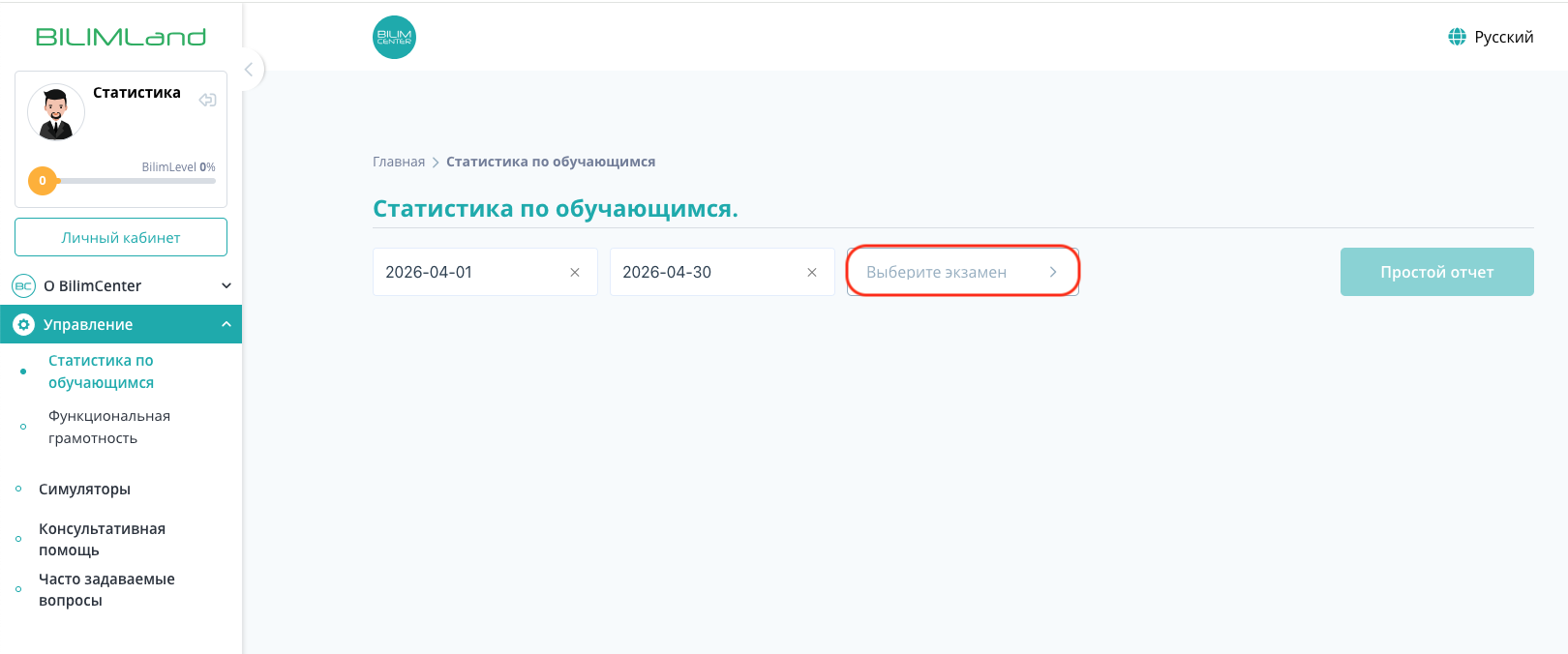The width and height of the screenshot is (1568, 654).
Task: Click the orange BilimLevel 0 badge
Action: (43, 181)
